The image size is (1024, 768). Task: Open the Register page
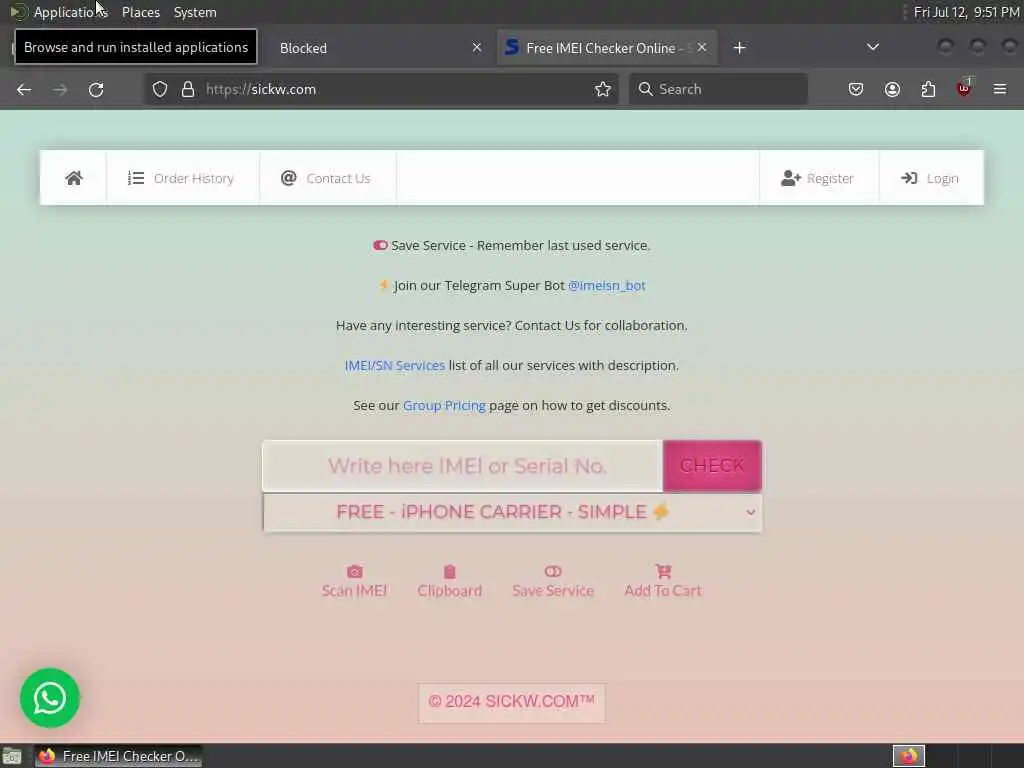pyautogui.click(x=818, y=178)
